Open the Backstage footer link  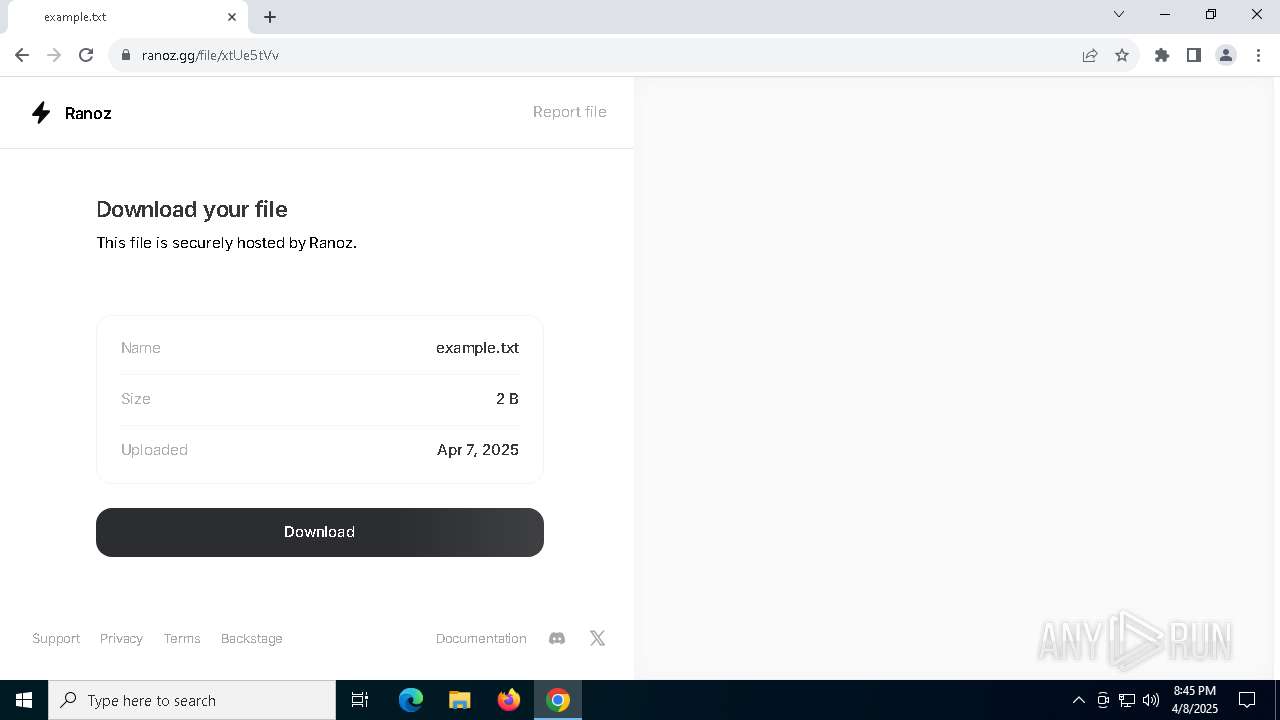(252, 638)
